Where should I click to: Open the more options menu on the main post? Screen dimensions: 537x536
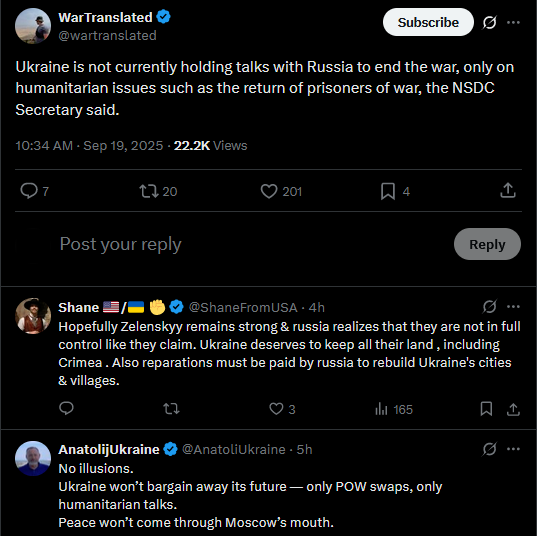coord(513,23)
